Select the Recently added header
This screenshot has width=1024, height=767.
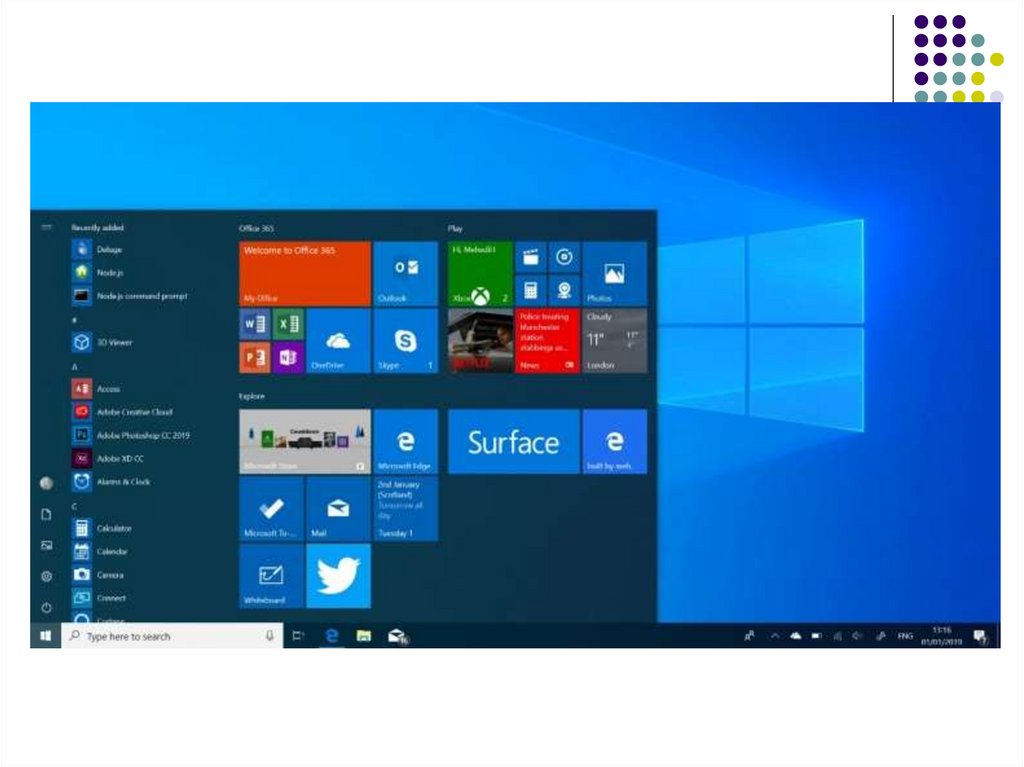point(97,227)
